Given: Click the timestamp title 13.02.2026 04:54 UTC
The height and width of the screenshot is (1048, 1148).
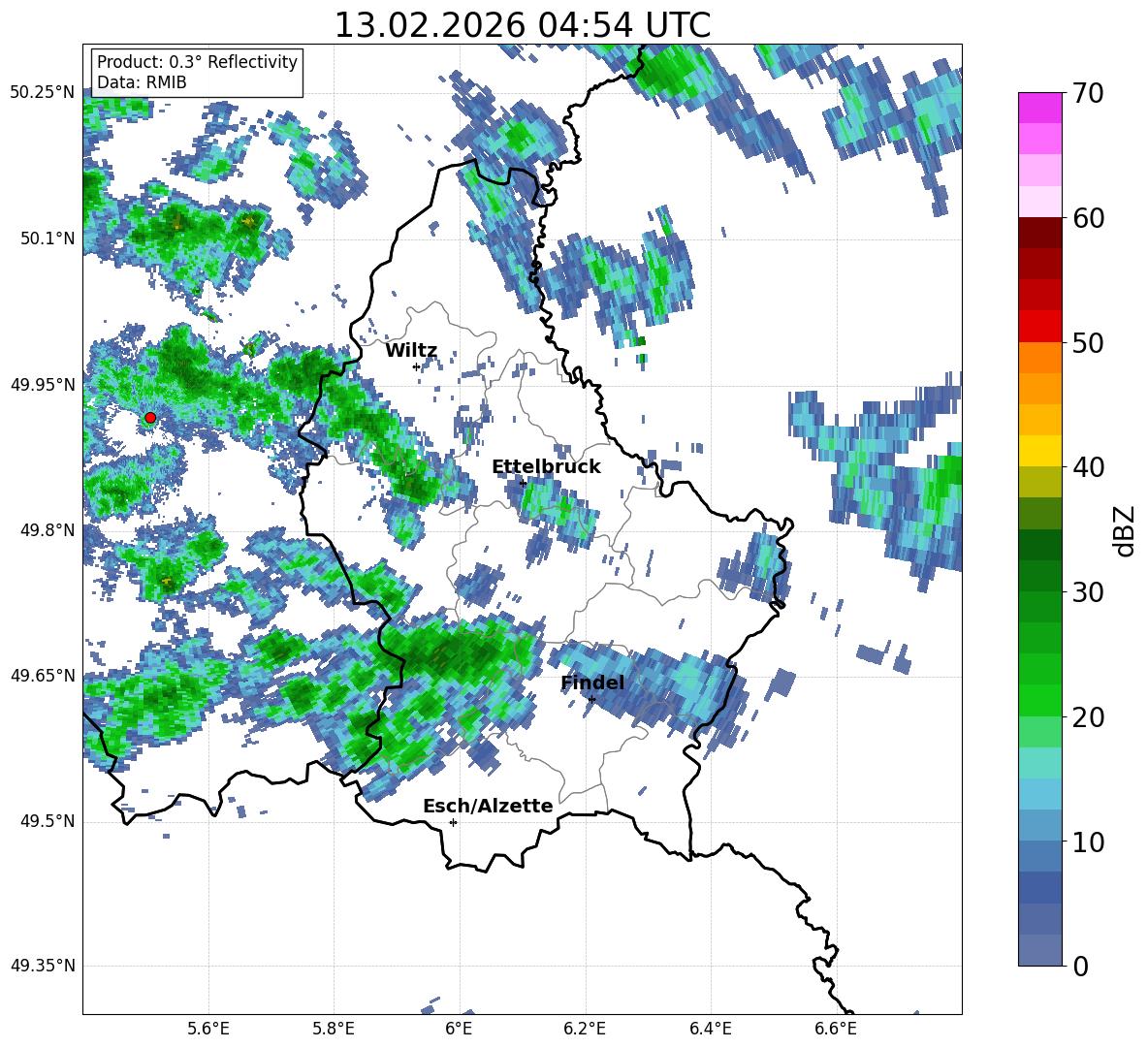Looking at the screenshot, I should 523,25.
